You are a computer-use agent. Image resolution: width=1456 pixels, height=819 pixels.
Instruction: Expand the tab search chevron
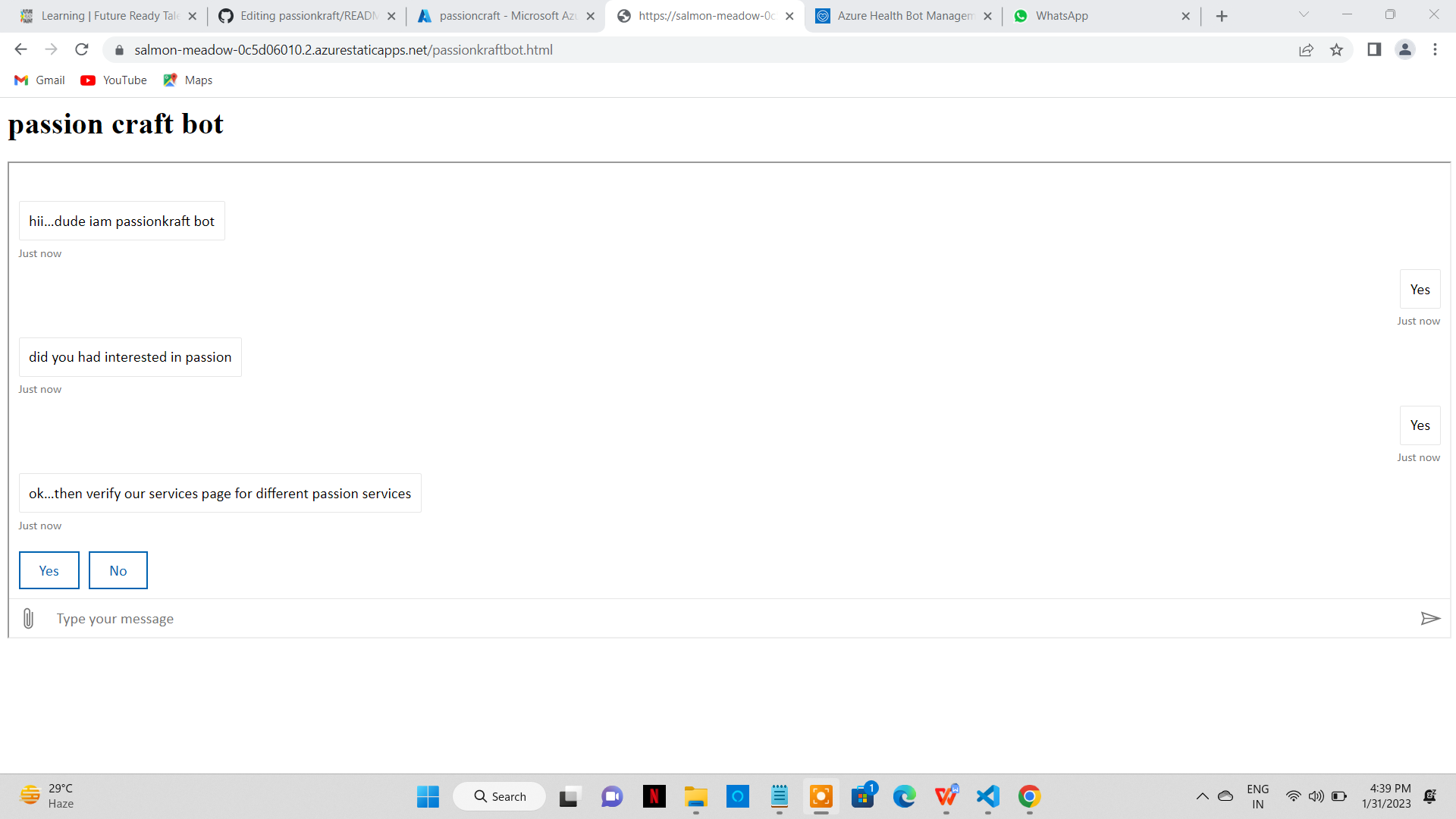tap(1304, 14)
